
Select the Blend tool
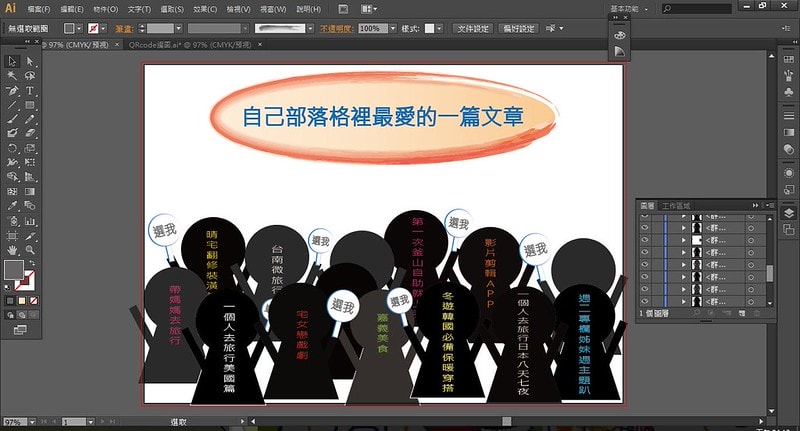pos(30,206)
